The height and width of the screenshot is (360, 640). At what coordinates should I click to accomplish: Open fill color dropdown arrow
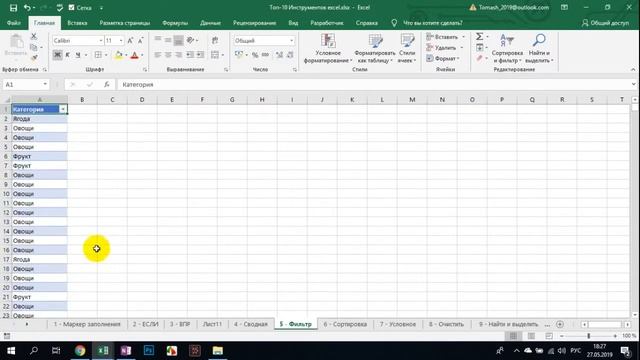126,55
